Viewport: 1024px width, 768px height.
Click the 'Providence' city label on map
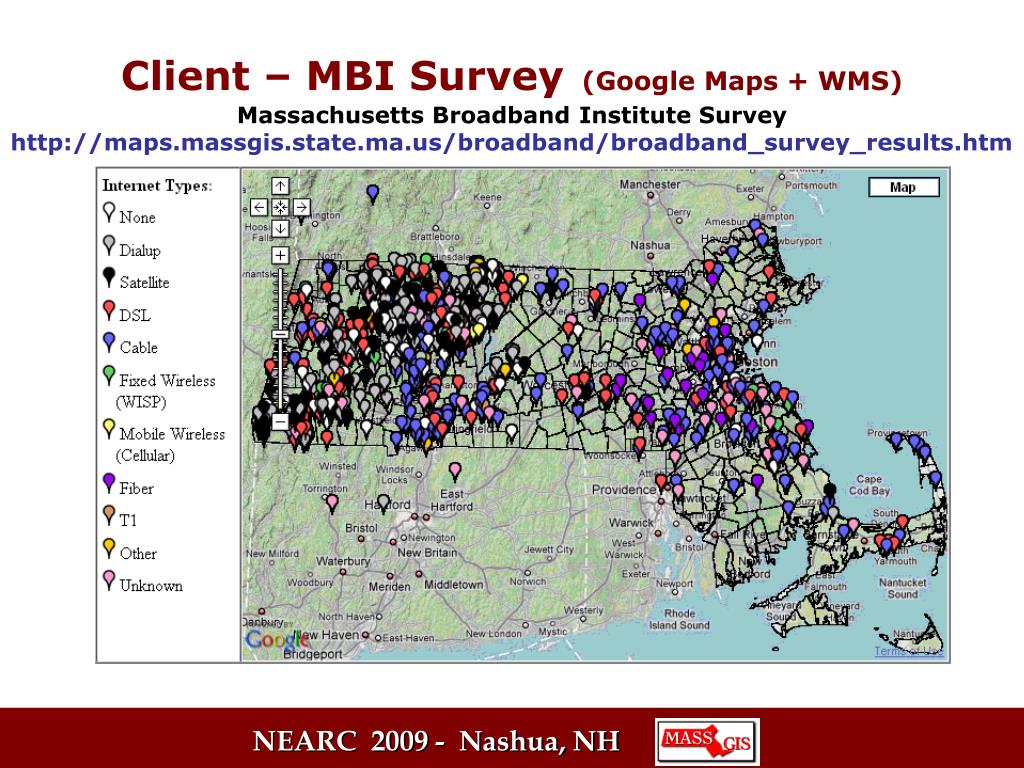624,490
